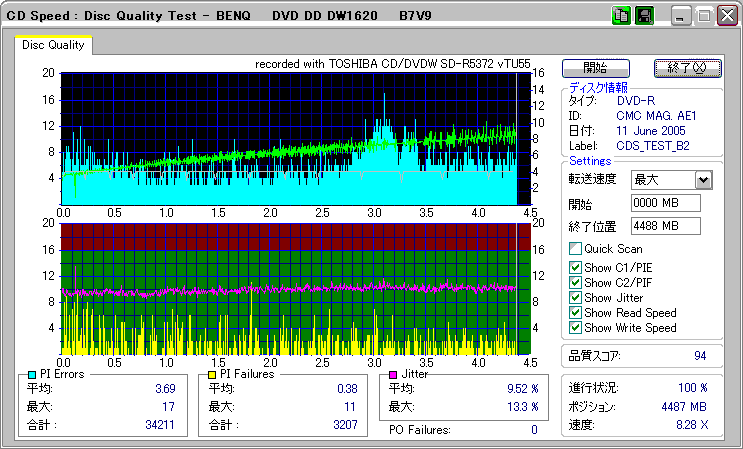The image size is (743, 449).
Task: Click the yellow PI Failures legend swatch
Action: tap(212, 374)
